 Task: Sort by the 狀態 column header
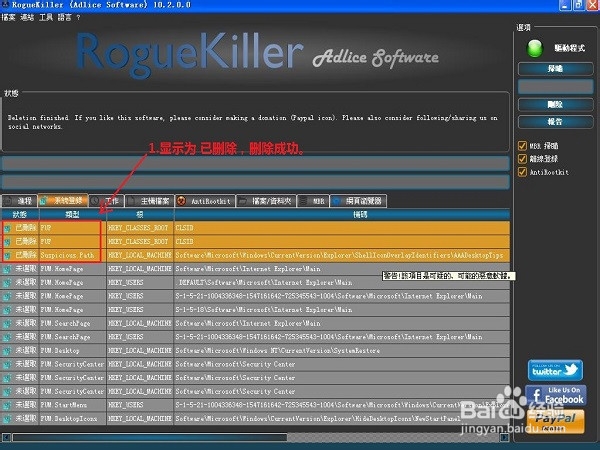(x=20, y=215)
